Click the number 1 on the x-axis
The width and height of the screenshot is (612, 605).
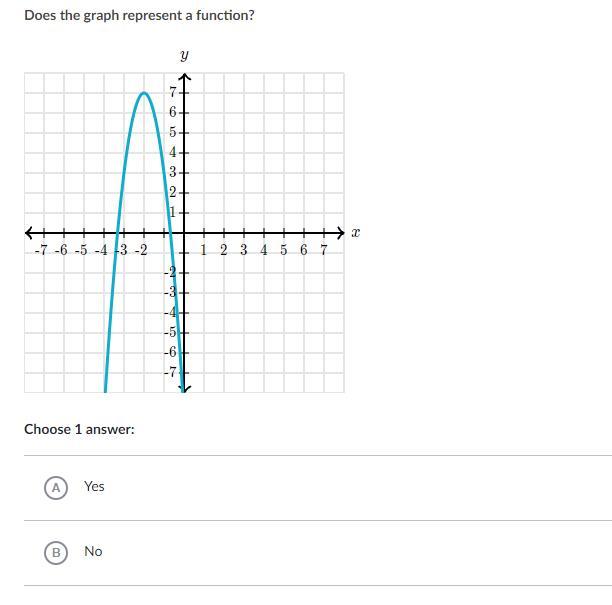coord(203,250)
